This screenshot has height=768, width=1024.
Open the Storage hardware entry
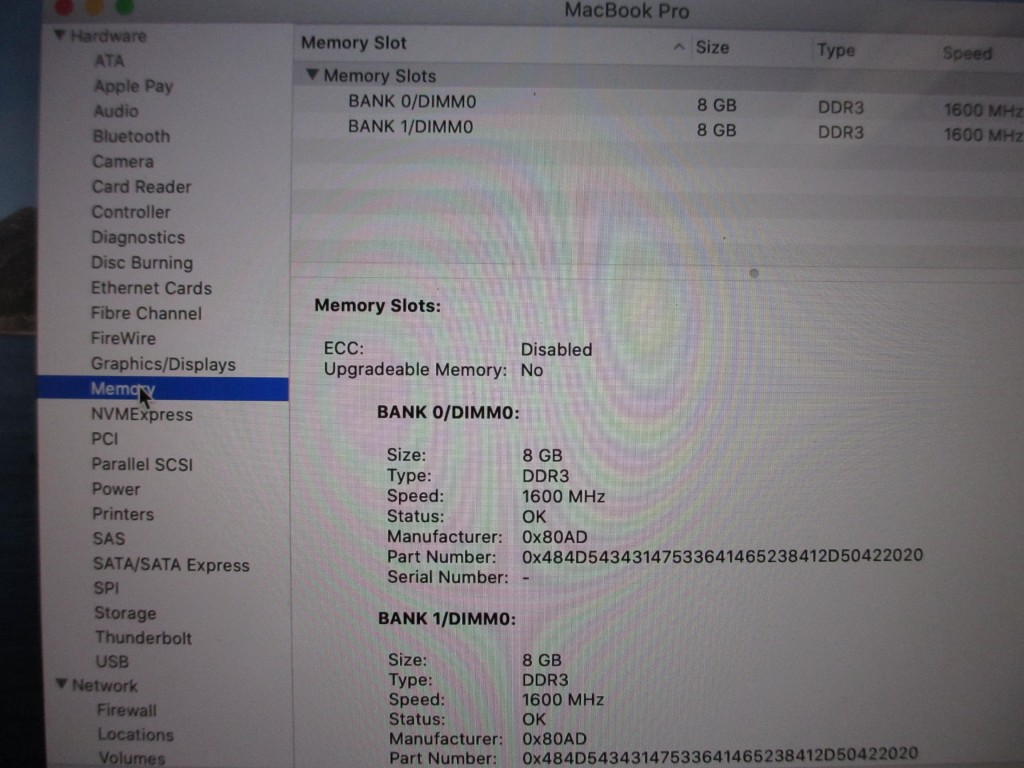click(125, 613)
